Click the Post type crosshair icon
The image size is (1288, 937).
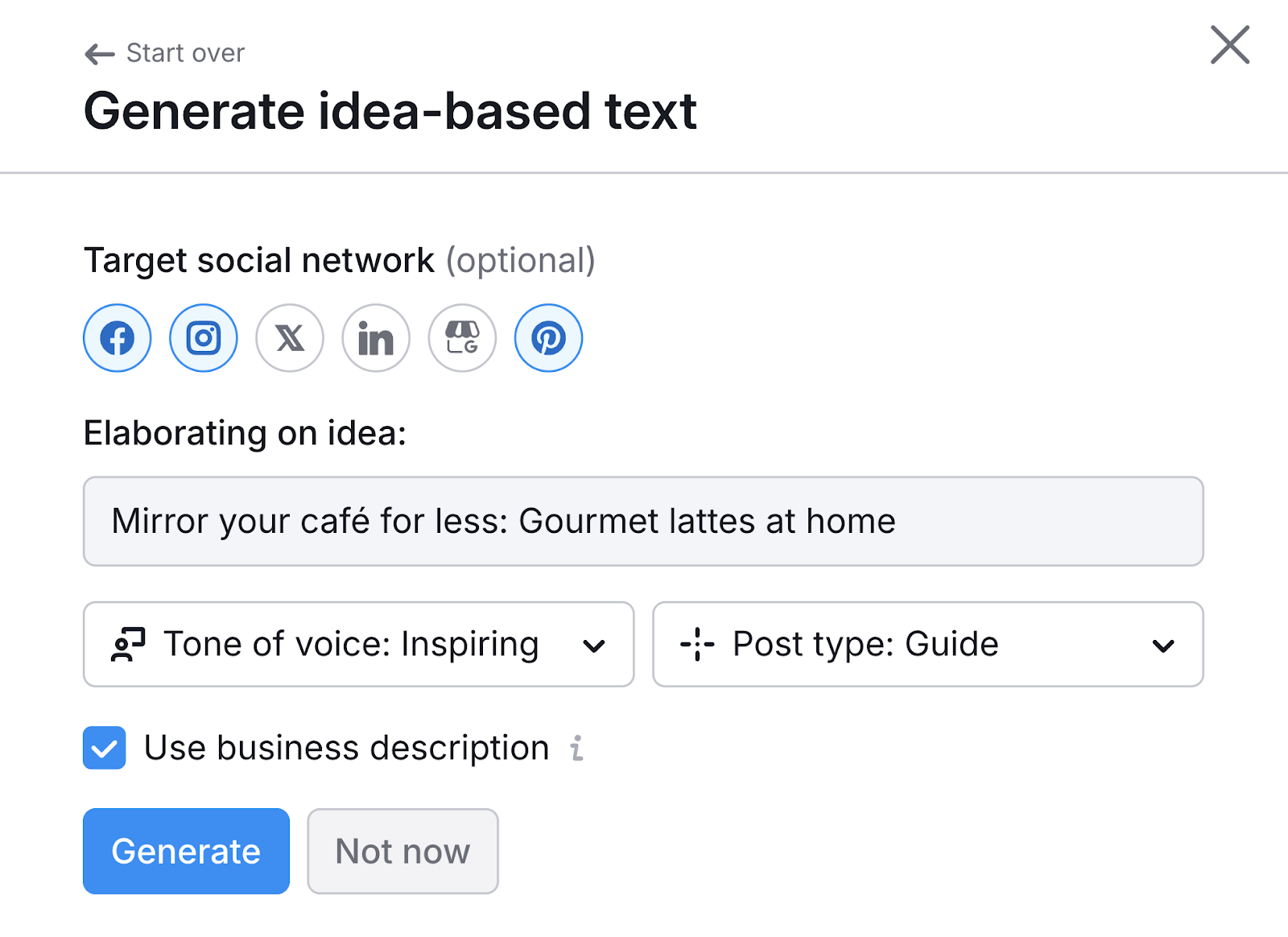[699, 644]
